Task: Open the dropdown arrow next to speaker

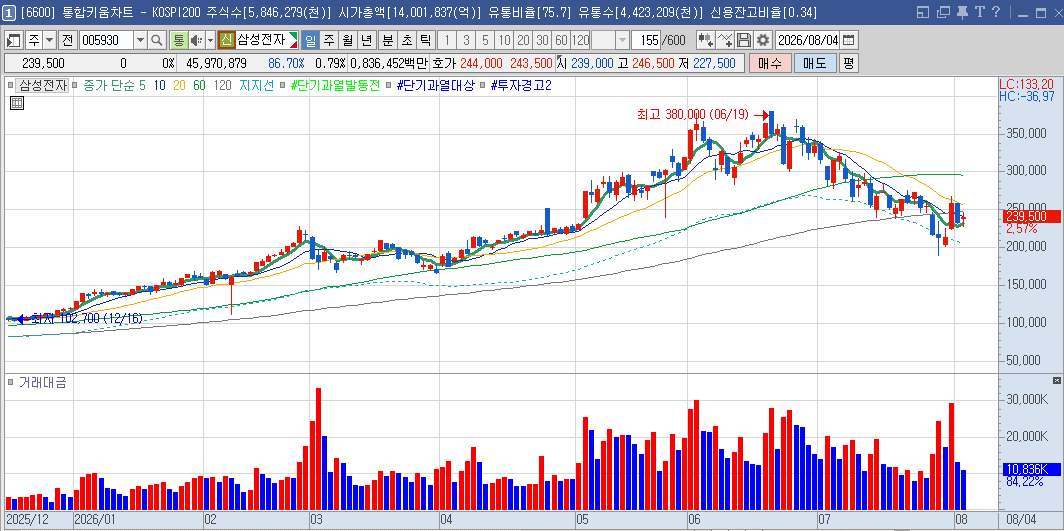Action: (x=210, y=40)
